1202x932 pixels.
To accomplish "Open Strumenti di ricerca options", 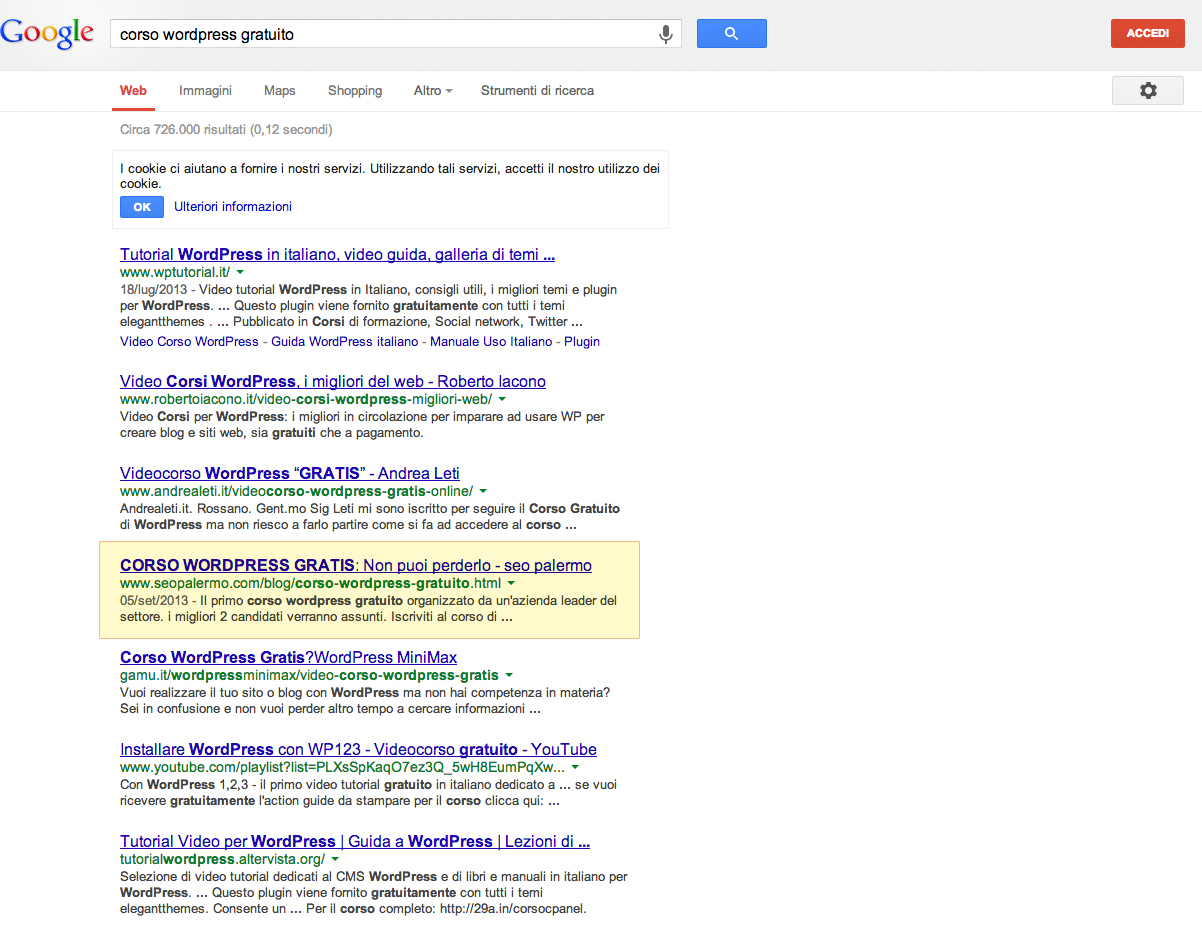I will [537, 91].
